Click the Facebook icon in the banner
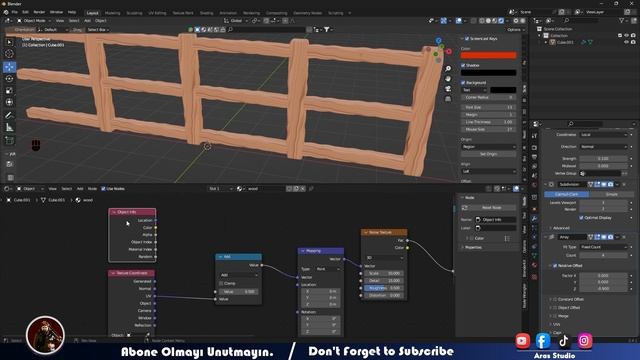 543,340
